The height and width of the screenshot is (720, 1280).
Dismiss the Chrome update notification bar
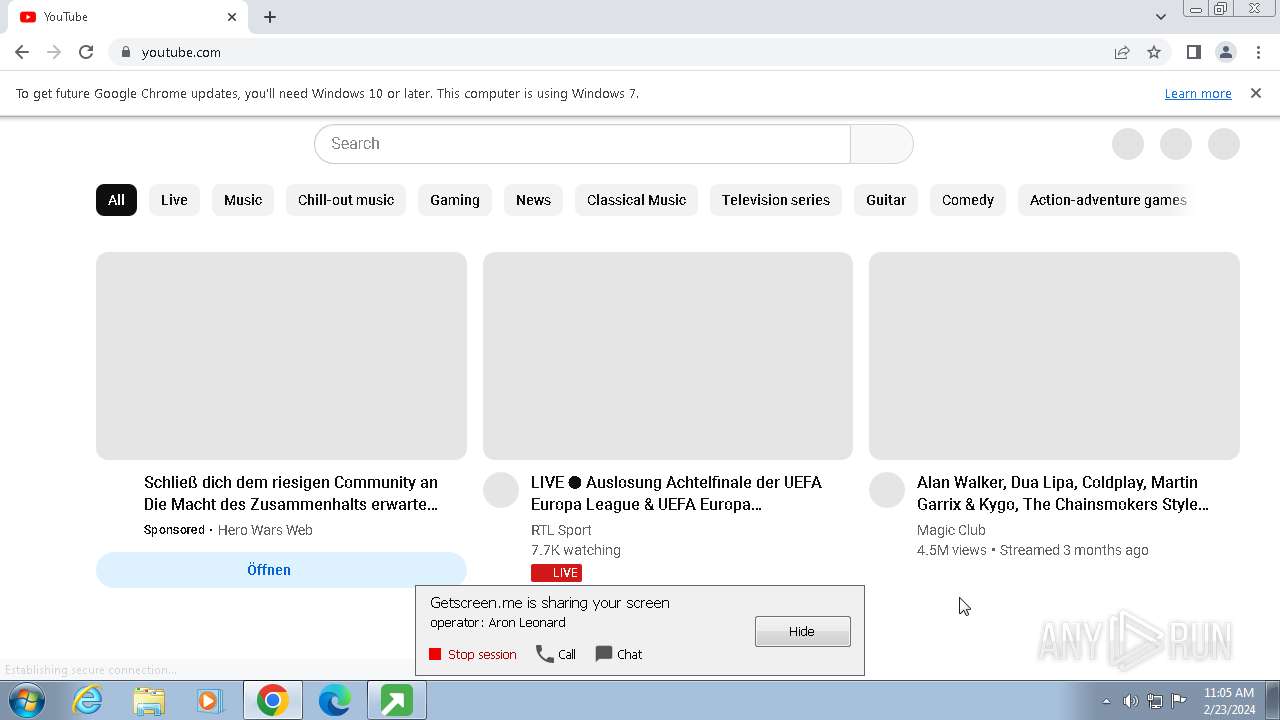tap(1256, 93)
